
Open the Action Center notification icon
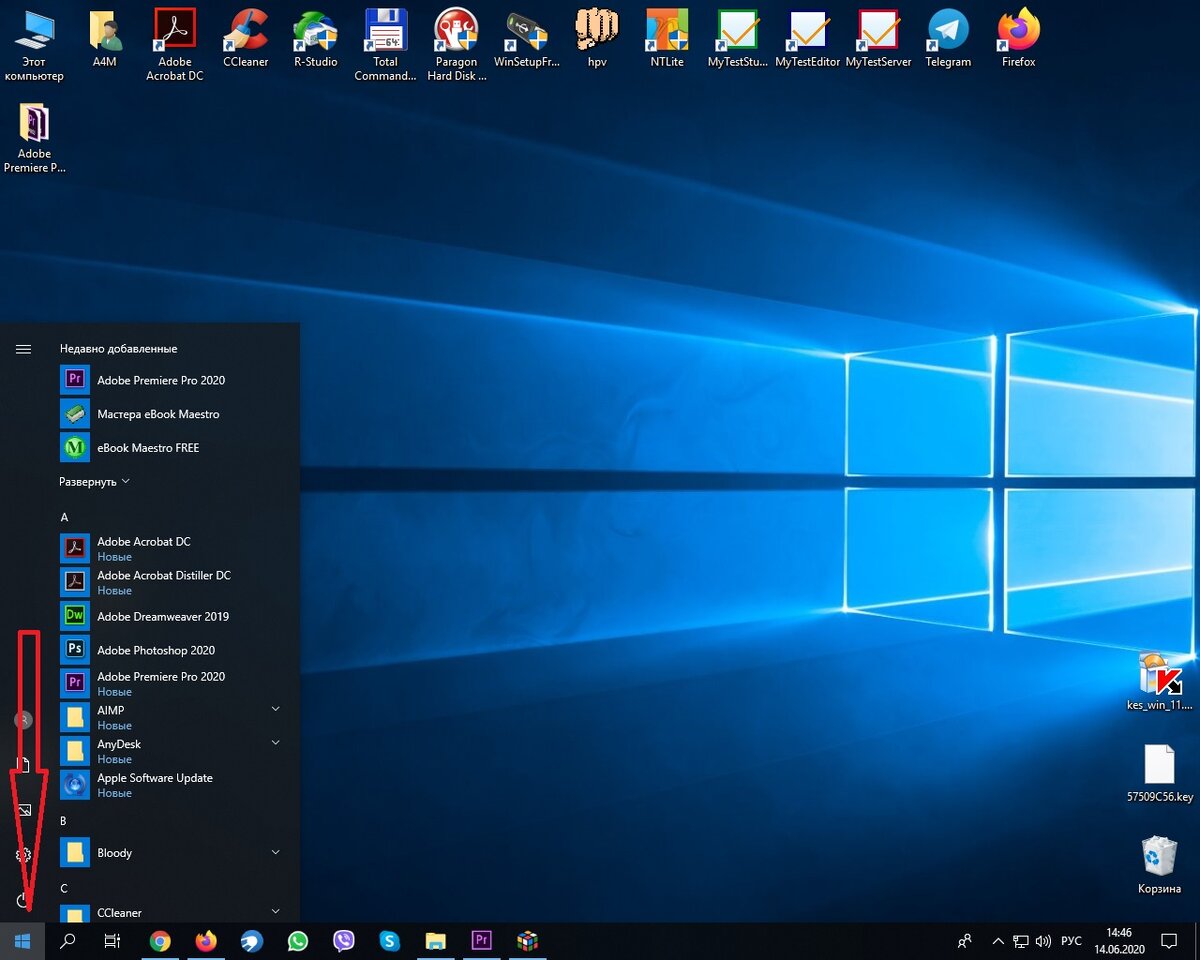[1168, 941]
